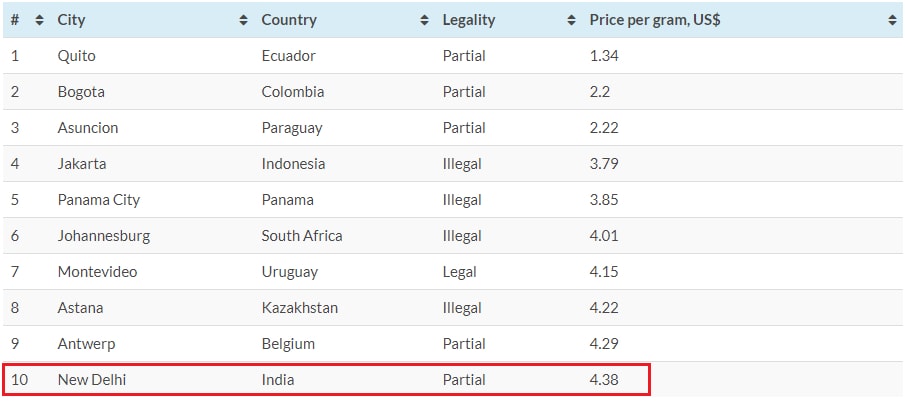Click the Price per gram sort arrows
The width and height of the screenshot is (905, 401).
point(892,20)
